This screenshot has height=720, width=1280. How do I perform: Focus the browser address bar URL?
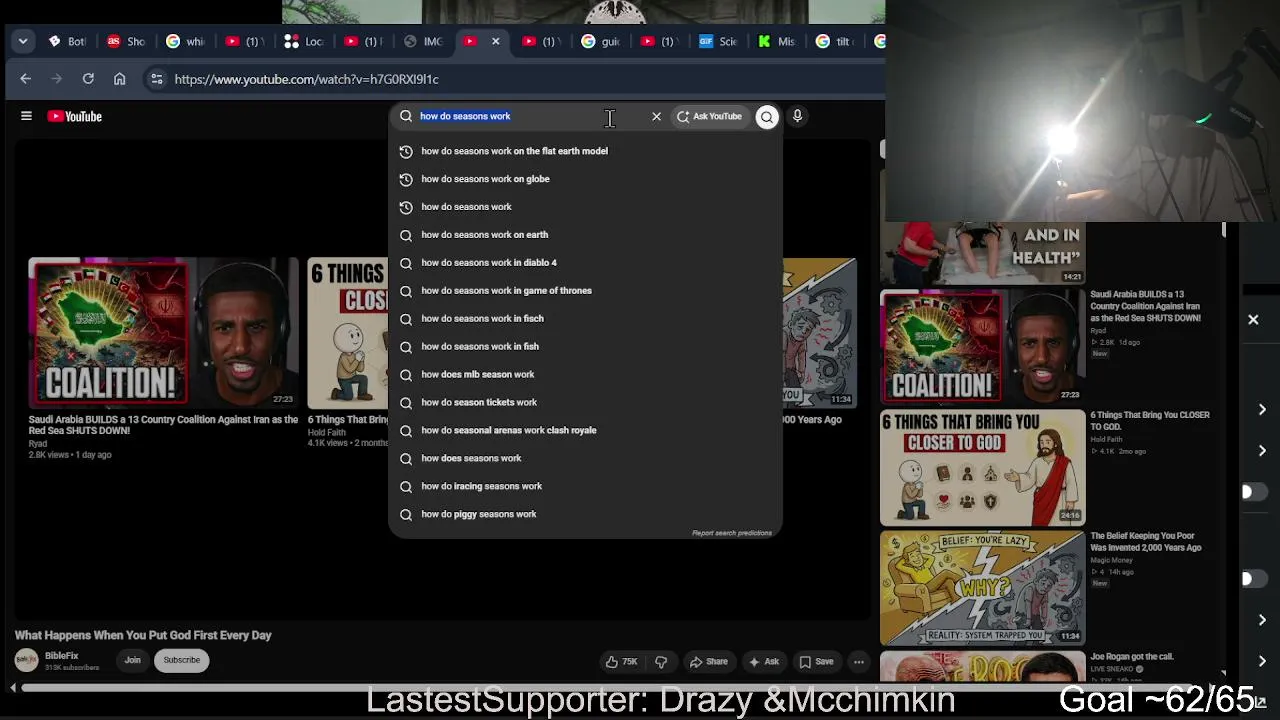coord(306,79)
